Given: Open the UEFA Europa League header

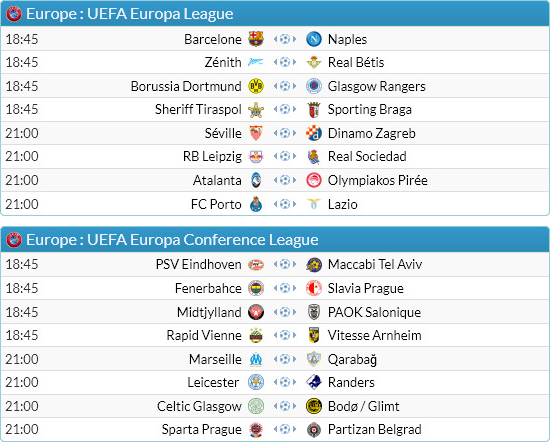Looking at the screenshot, I should coord(275,14).
